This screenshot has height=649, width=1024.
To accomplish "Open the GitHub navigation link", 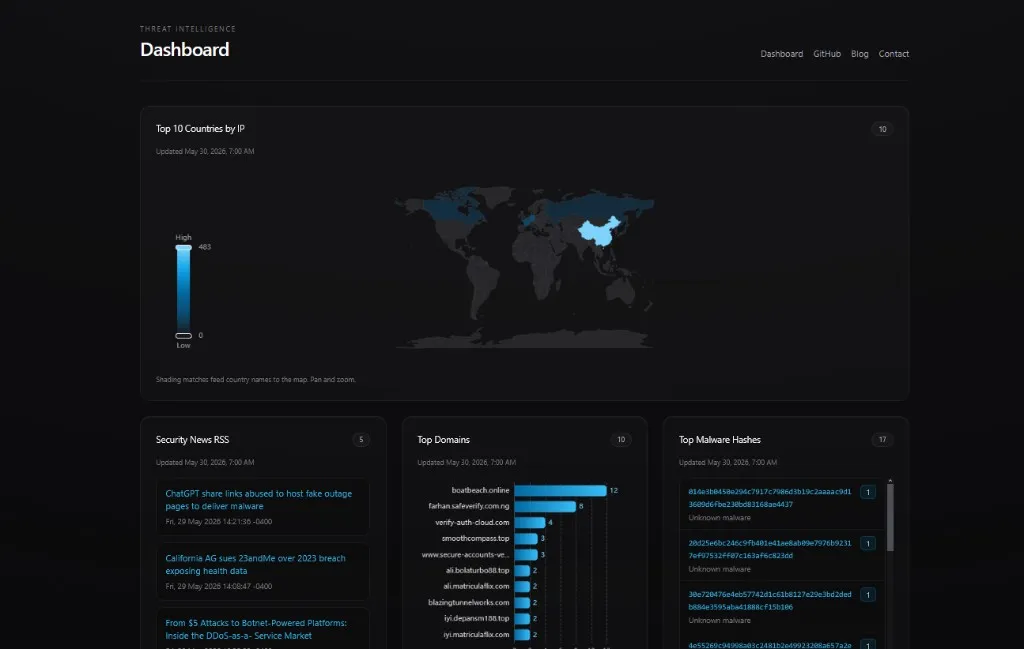I will pos(827,54).
